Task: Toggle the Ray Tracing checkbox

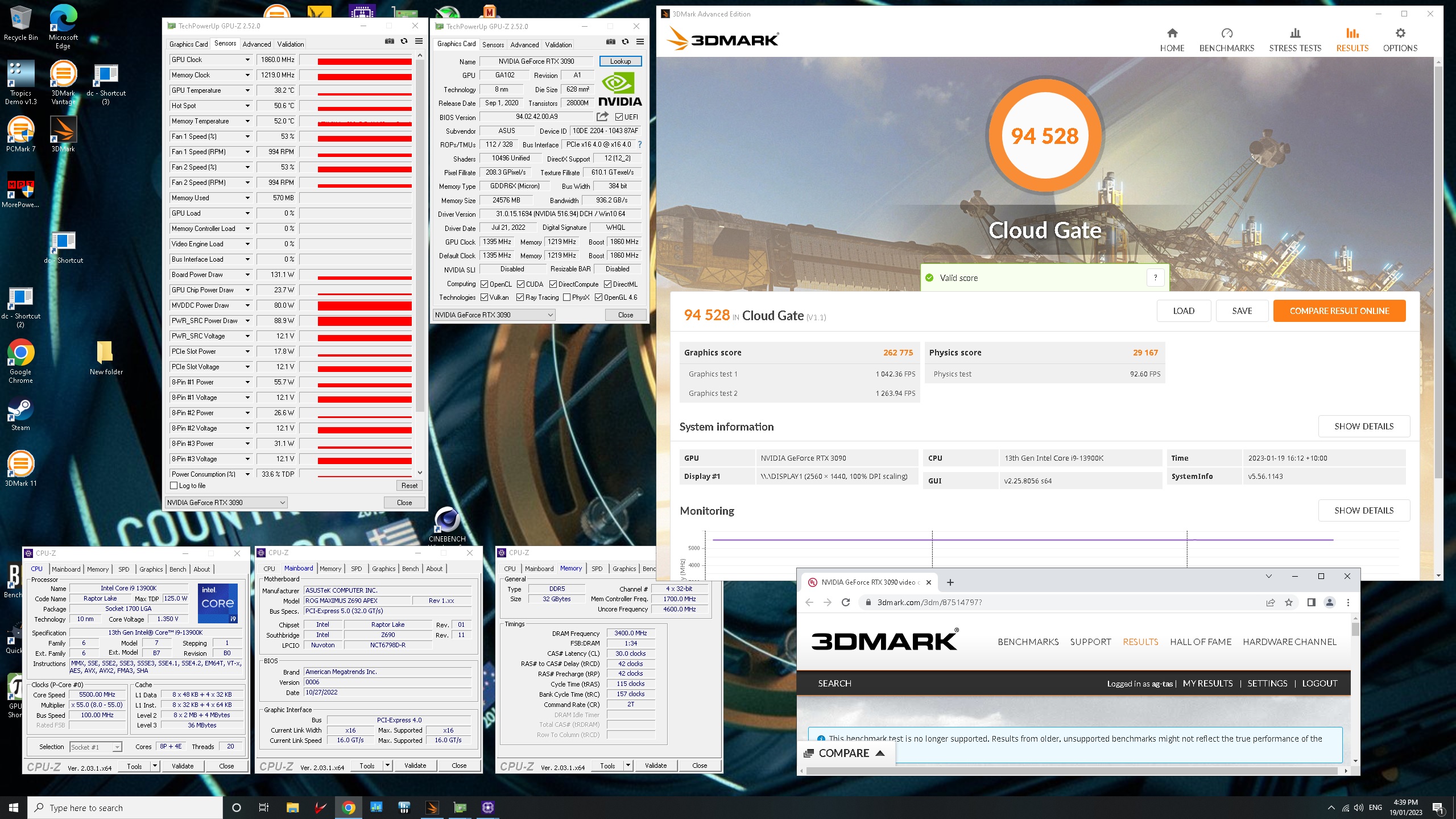Action: [520, 297]
